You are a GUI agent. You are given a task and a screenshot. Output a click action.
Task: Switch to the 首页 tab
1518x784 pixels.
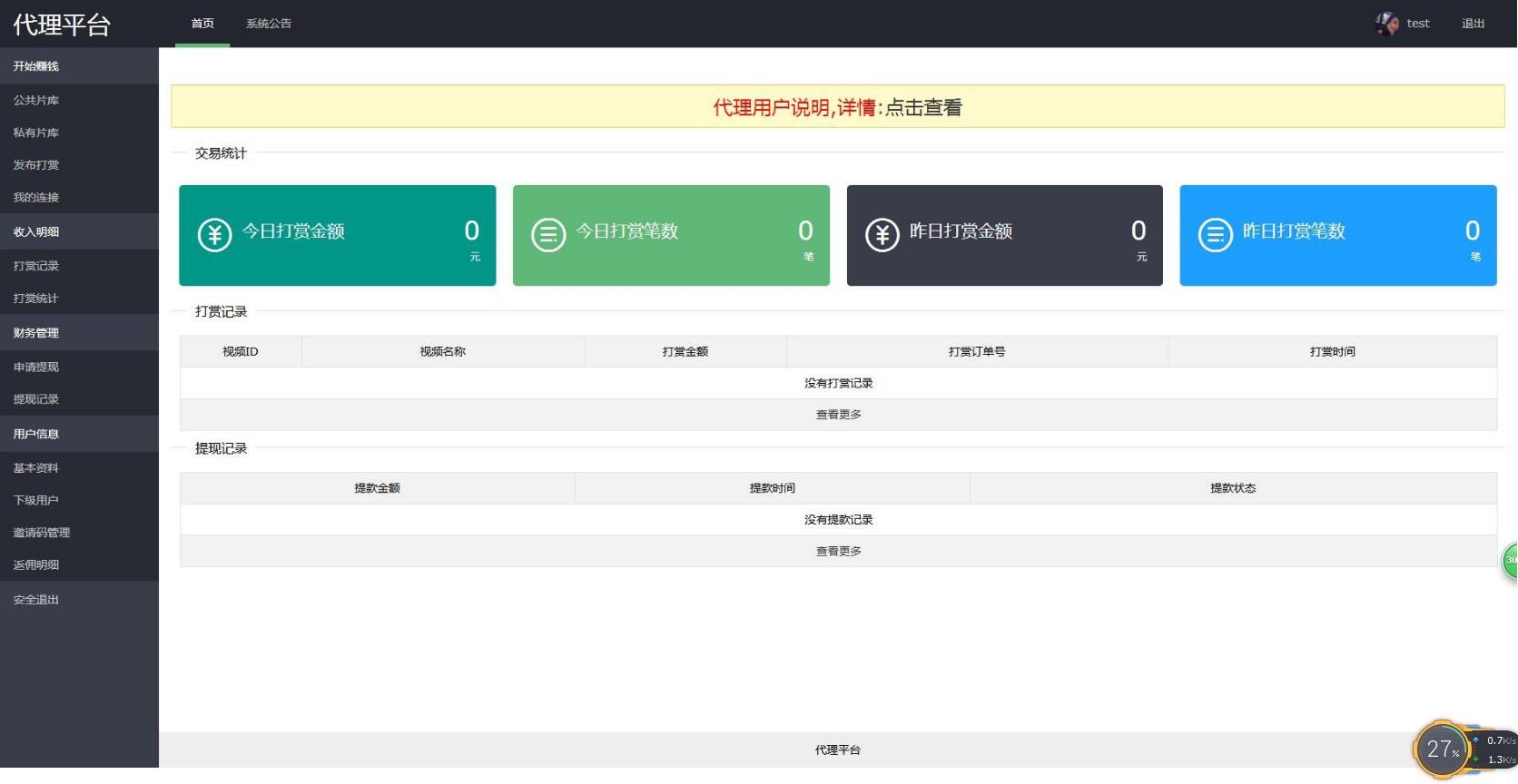[202, 24]
